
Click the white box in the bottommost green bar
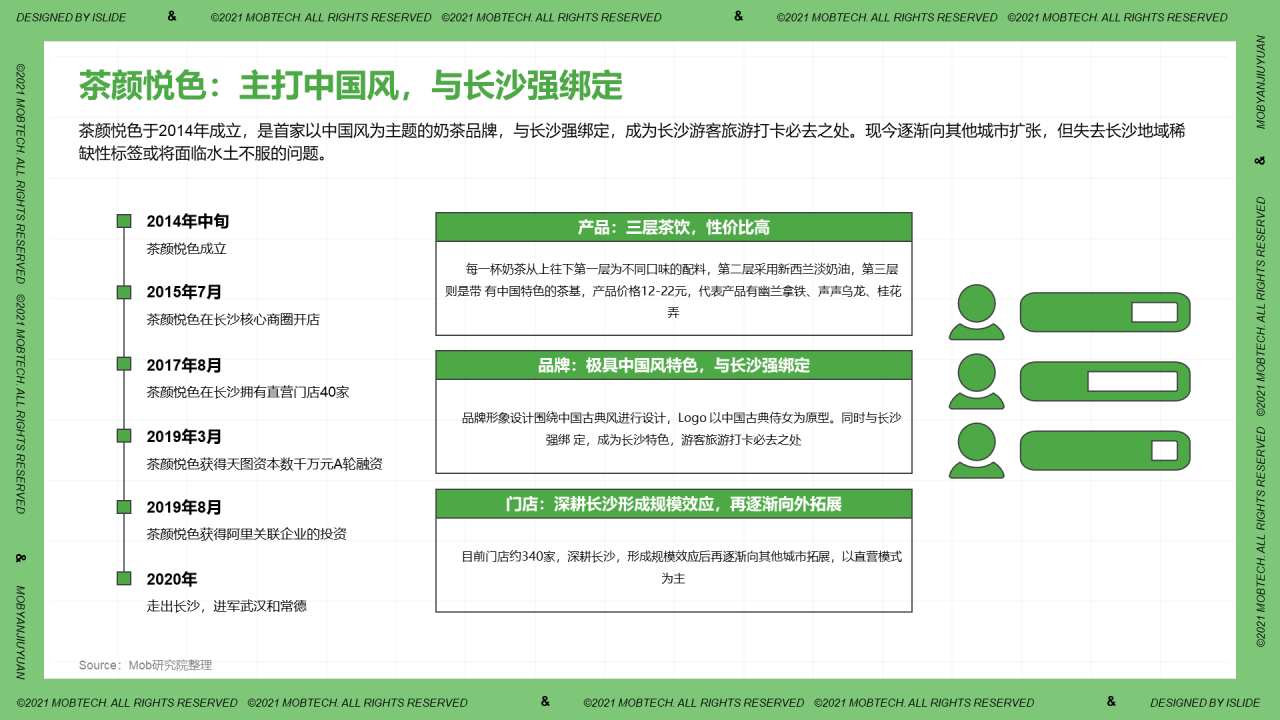pyautogui.click(x=1164, y=450)
